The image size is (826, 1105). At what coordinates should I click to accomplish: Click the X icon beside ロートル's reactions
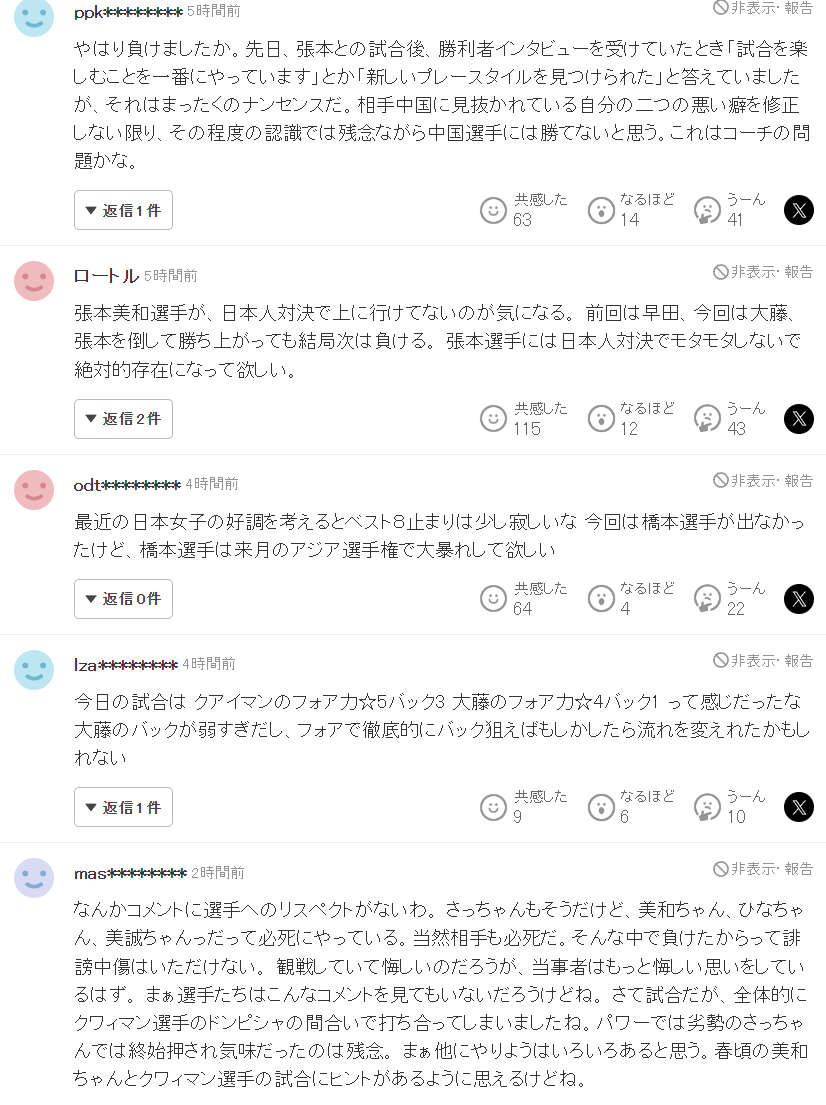(798, 418)
